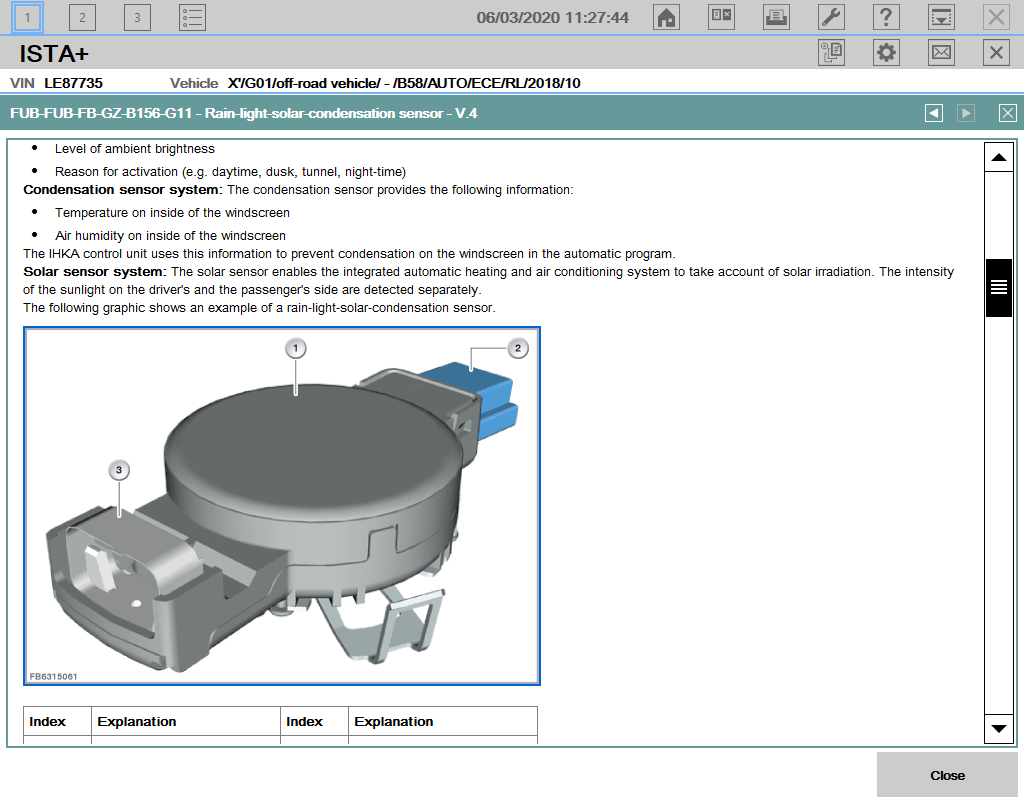The image size is (1024, 800).
Task: Open the operations list icon
Action: (x=192, y=17)
